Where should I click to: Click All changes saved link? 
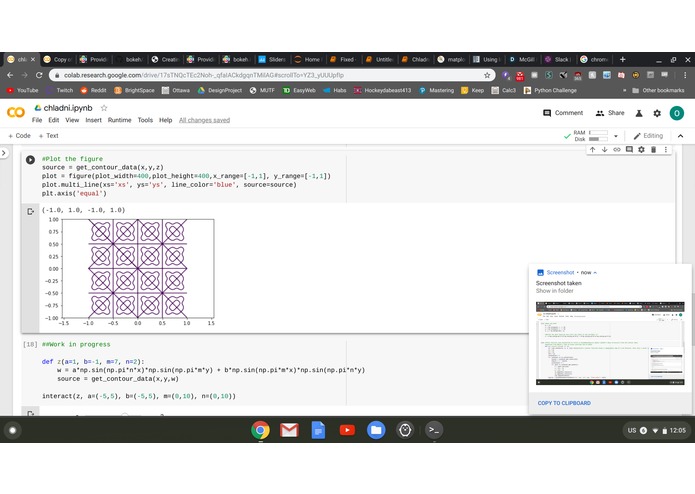pyautogui.click(x=204, y=120)
